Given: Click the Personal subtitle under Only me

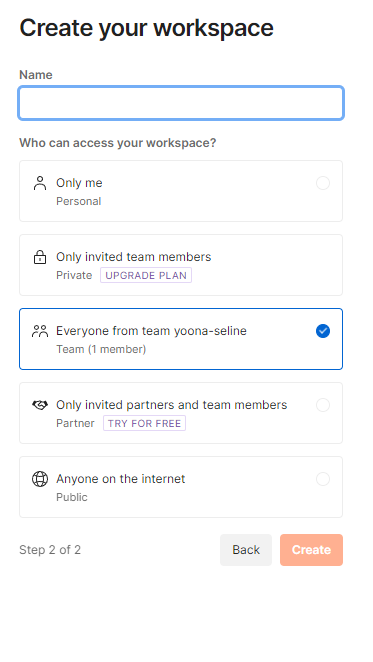Looking at the screenshot, I should pyautogui.click(x=79, y=201).
